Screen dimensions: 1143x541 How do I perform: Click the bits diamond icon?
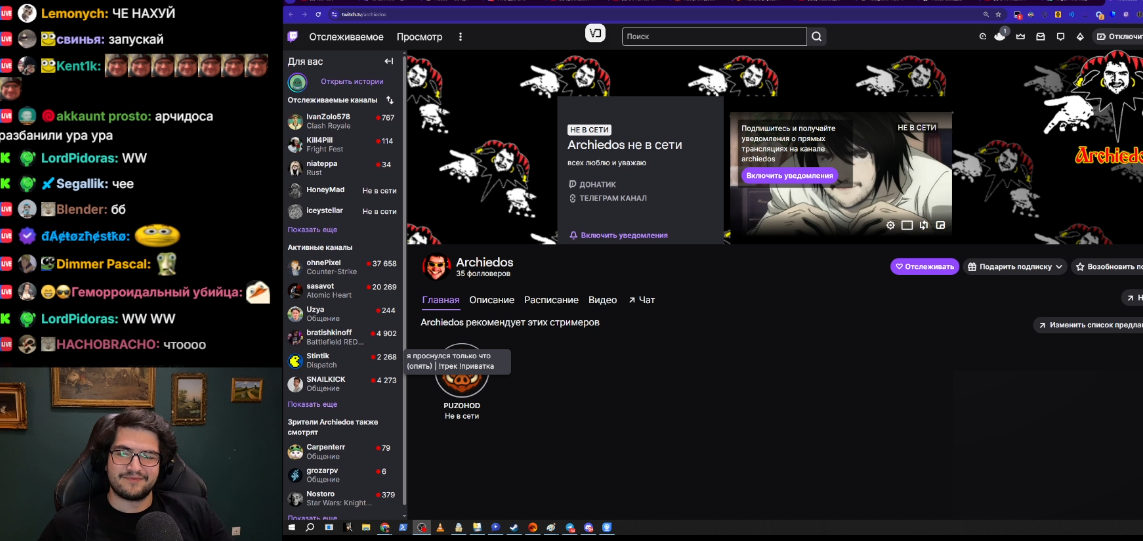(1080, 36)
